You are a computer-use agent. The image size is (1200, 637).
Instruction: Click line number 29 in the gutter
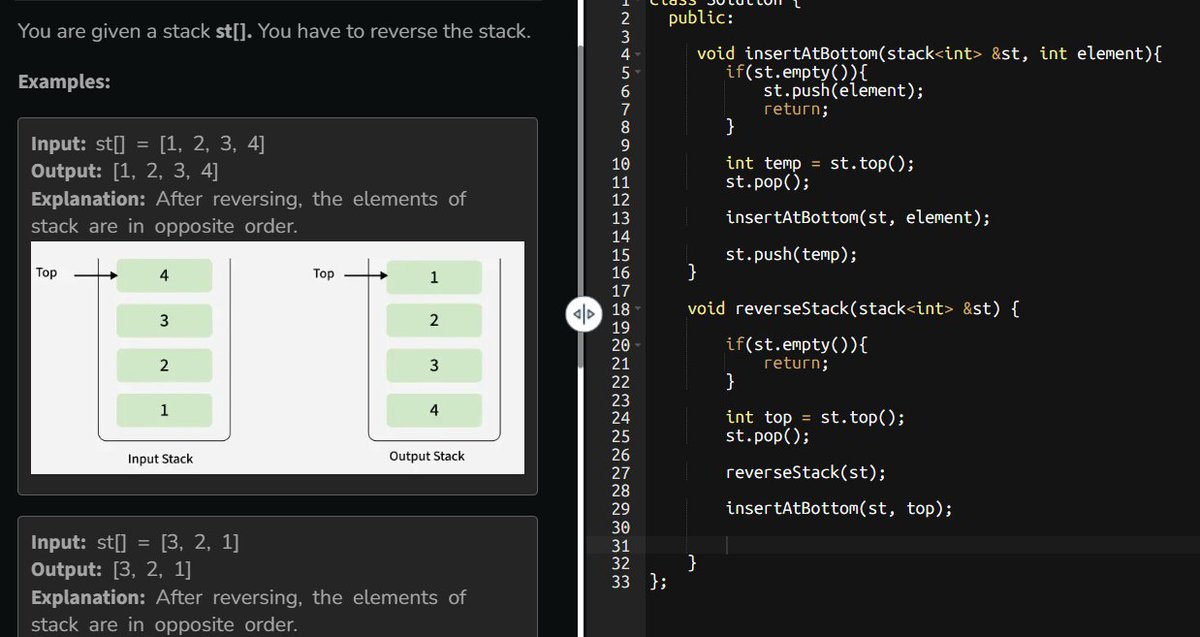[620, 508]
